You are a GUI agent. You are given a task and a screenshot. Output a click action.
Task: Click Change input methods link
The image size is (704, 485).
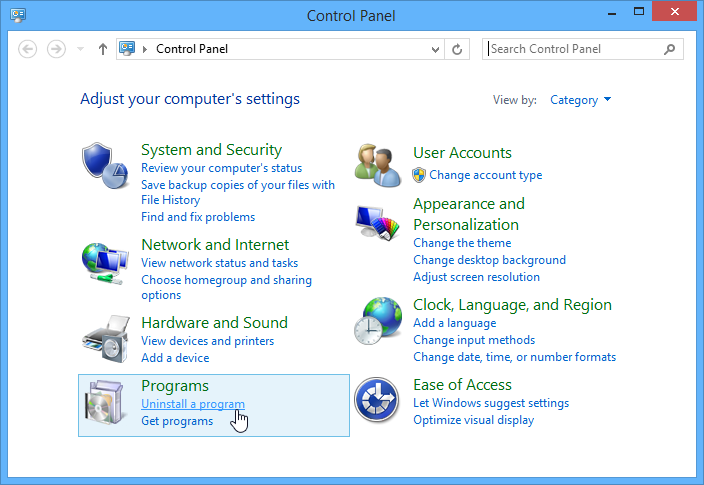(474, 340)
